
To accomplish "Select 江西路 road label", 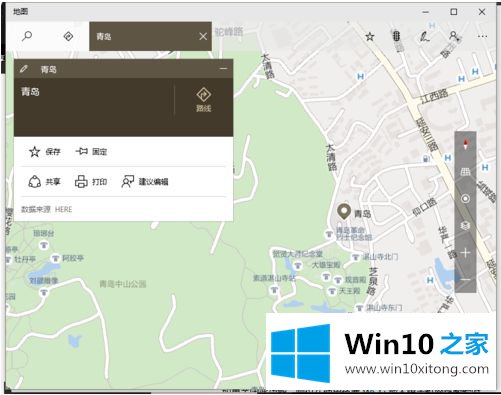I will [434, 96].
